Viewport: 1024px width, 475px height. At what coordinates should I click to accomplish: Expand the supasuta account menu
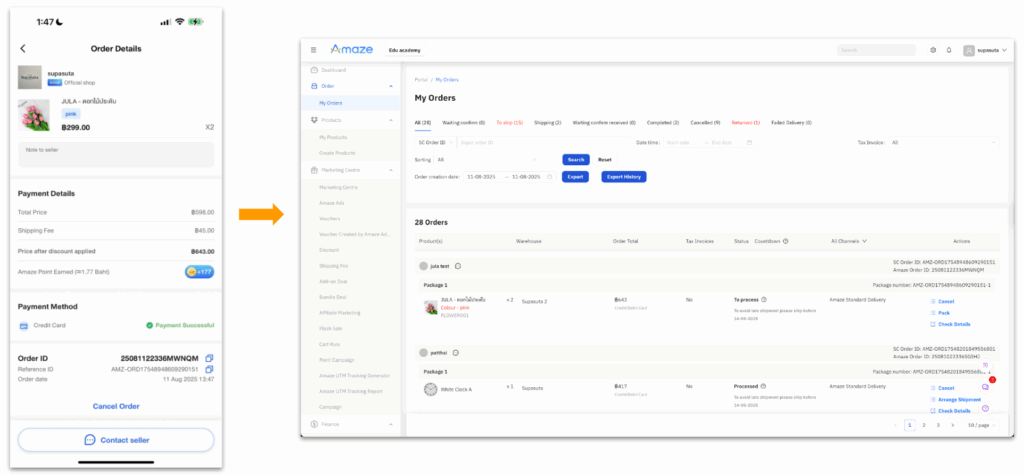tap(984, 49)
